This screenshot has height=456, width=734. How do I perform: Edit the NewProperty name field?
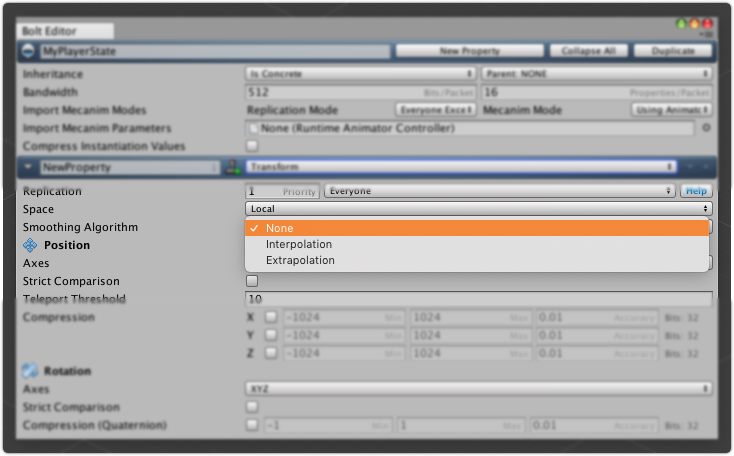pos(129,167)
